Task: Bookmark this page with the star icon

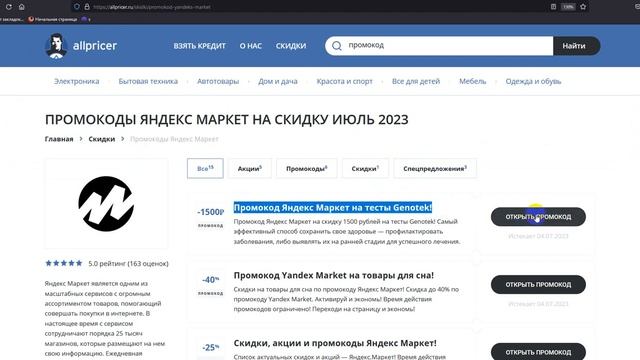Action: [583, 7]
